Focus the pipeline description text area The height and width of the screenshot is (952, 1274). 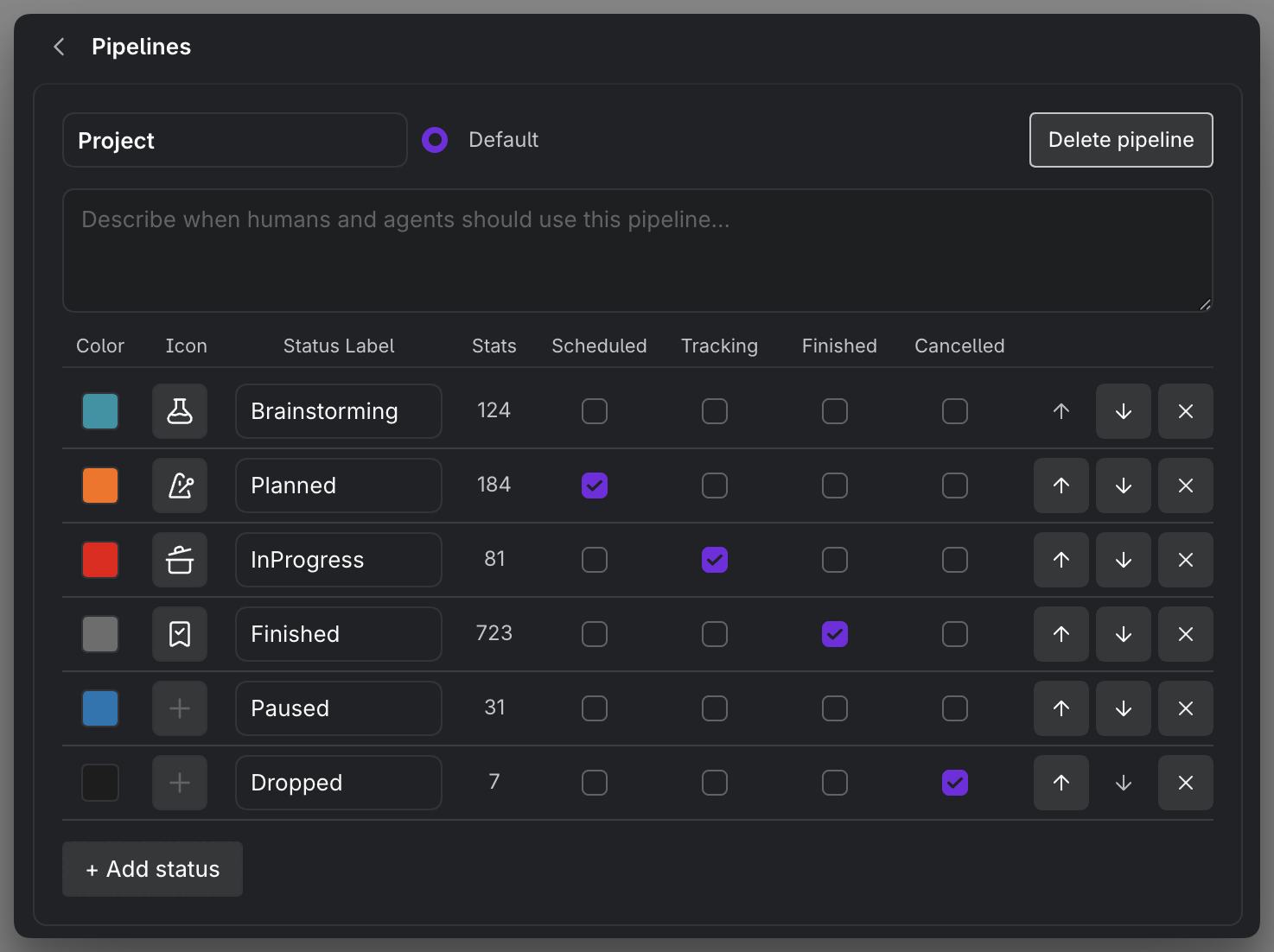coord(638,251)
